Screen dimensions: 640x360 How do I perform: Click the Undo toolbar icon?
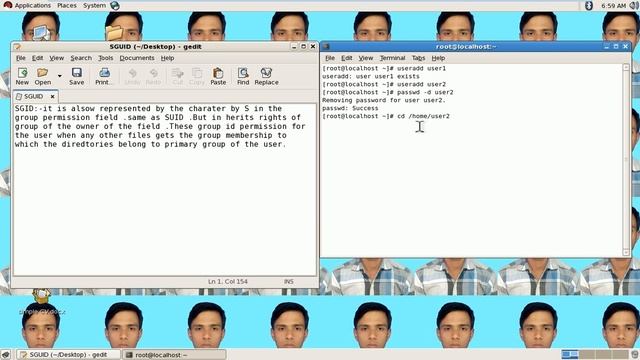132,76
